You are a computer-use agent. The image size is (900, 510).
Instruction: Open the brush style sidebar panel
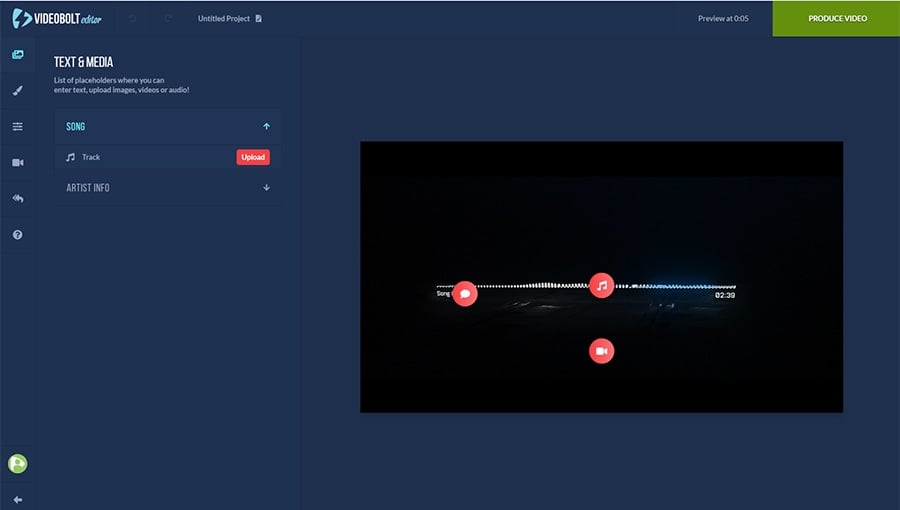tap(18, 91)
